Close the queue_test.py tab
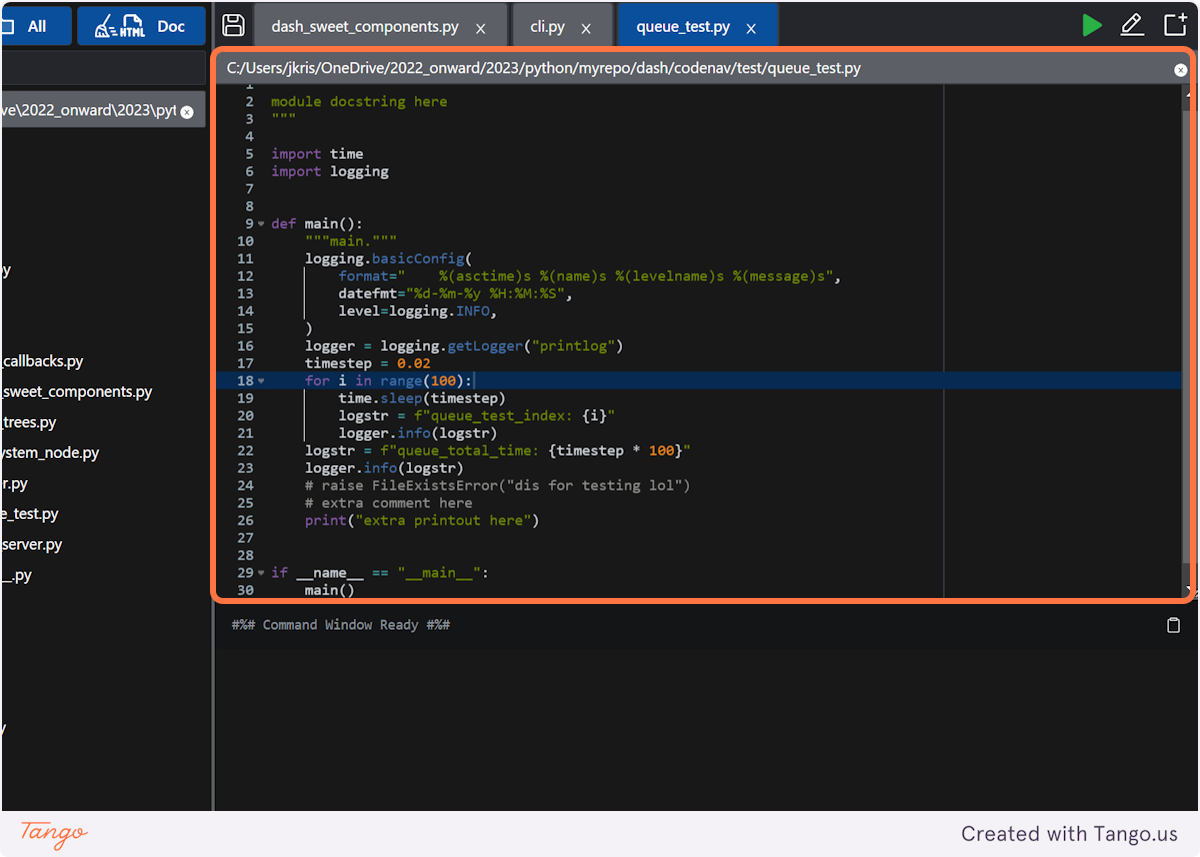1200x857 pixels. click(751, 29)
